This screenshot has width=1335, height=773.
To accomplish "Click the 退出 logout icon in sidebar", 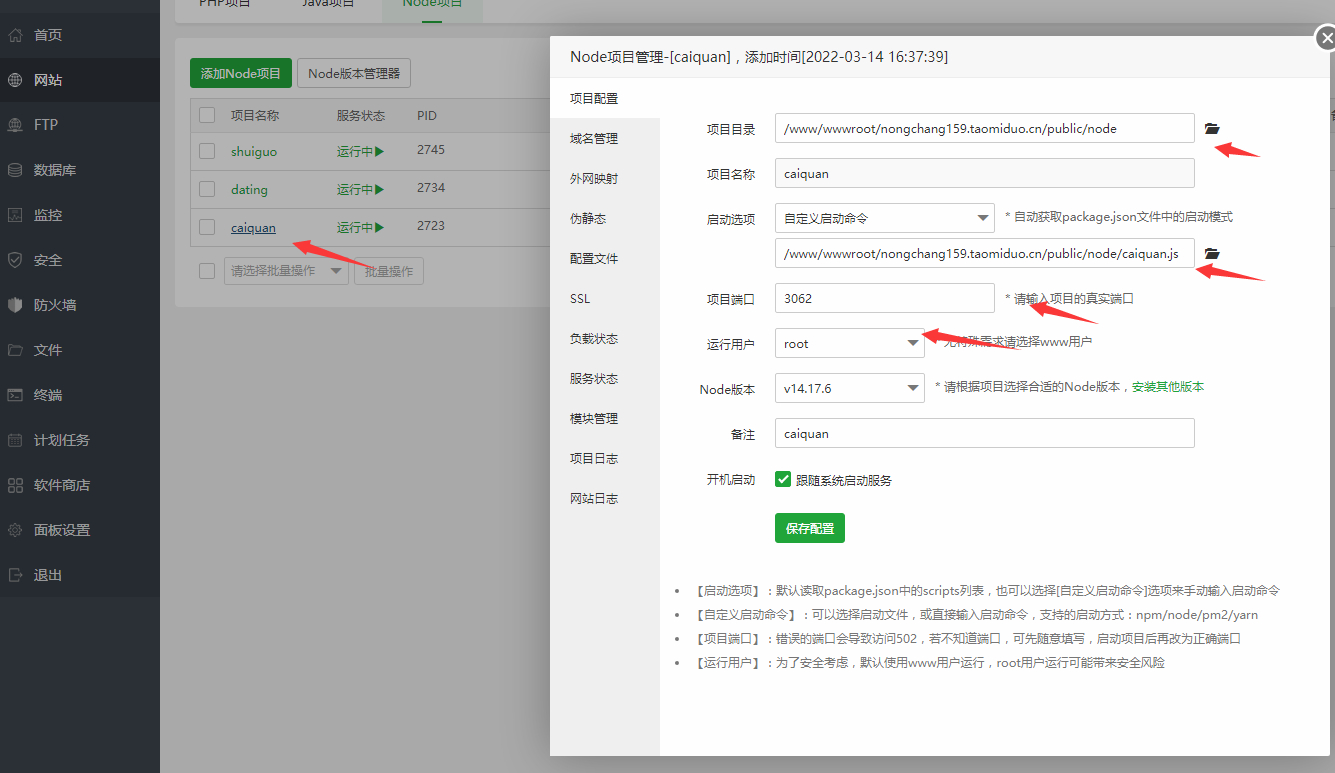I will tap(15, 575).
